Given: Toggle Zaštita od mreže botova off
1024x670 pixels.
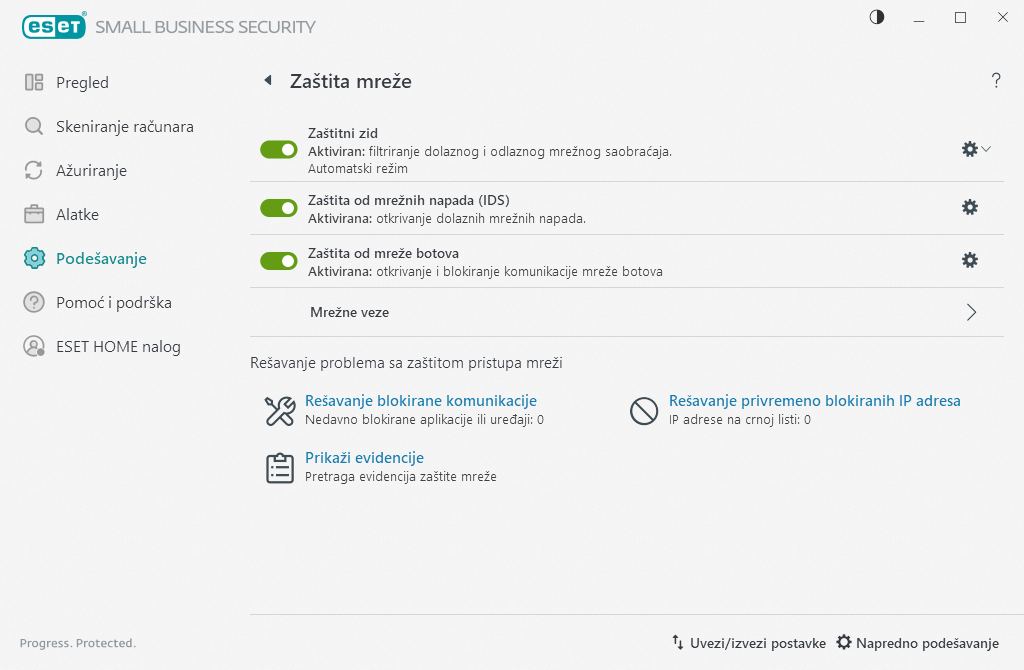Looking at the screenshot, I should (279, 261).
